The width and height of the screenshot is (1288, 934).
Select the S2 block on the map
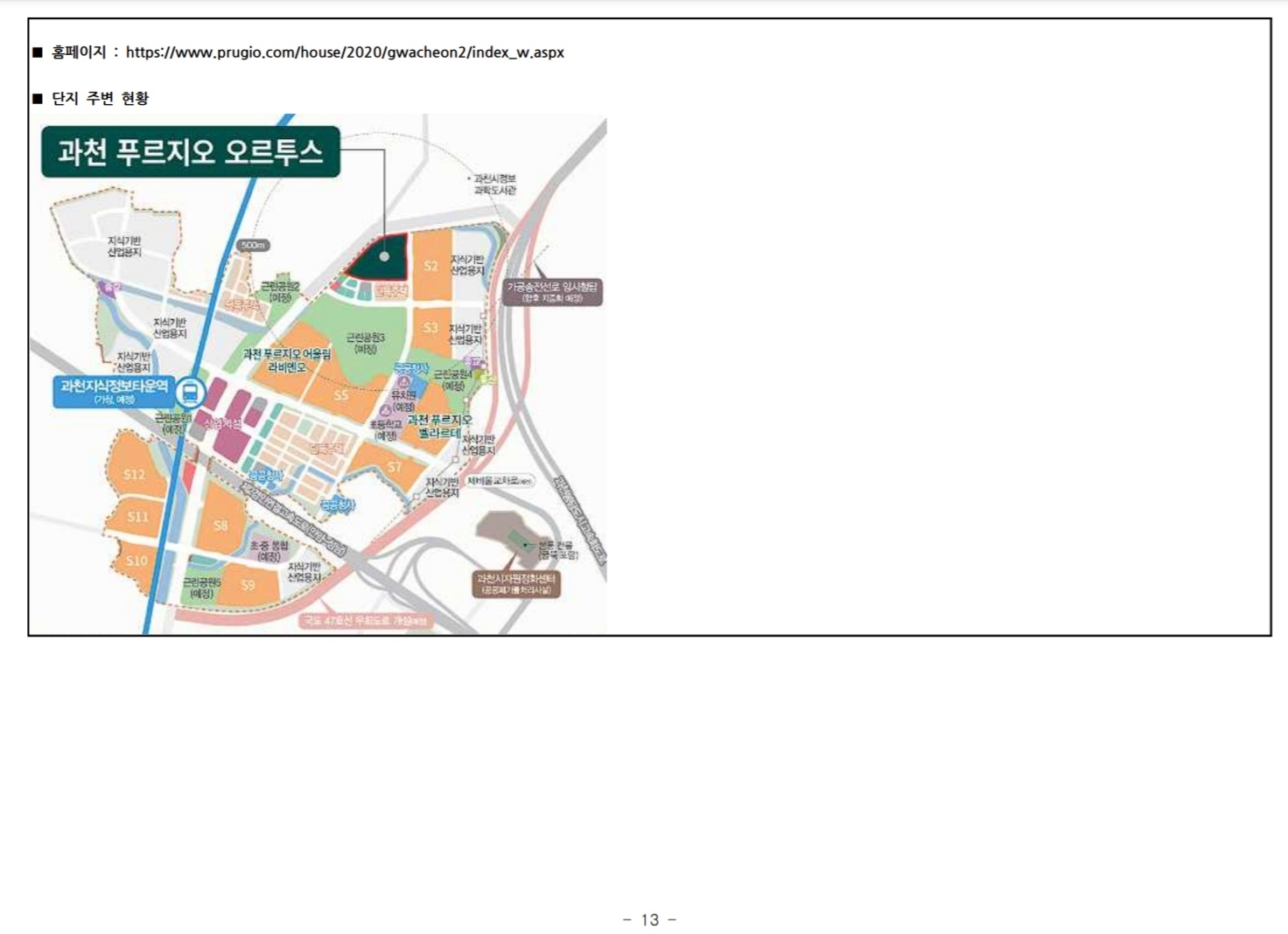pyautogui.click(x=430, y=266)
